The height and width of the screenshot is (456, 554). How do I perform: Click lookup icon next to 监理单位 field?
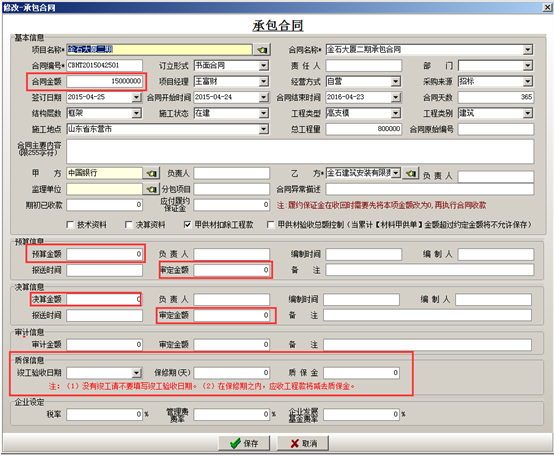tap(152, 189)
